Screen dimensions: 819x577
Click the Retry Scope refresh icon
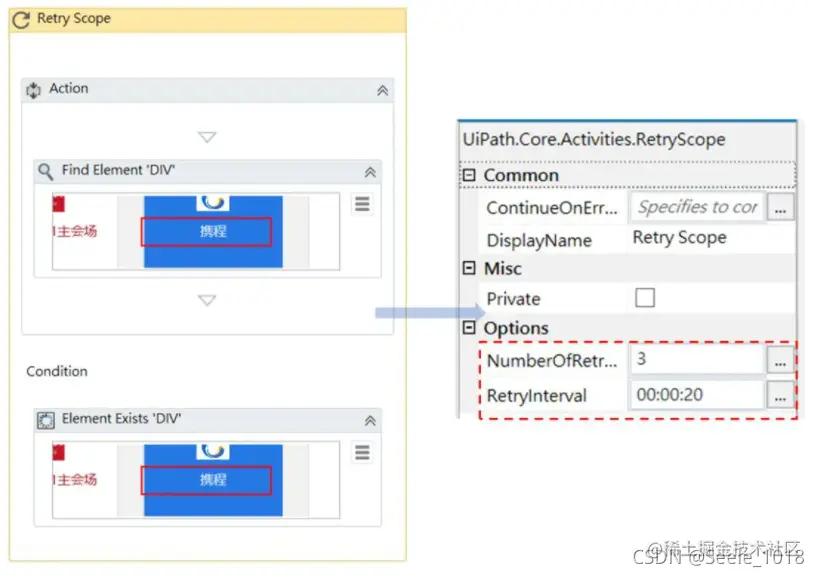(21, 20)
